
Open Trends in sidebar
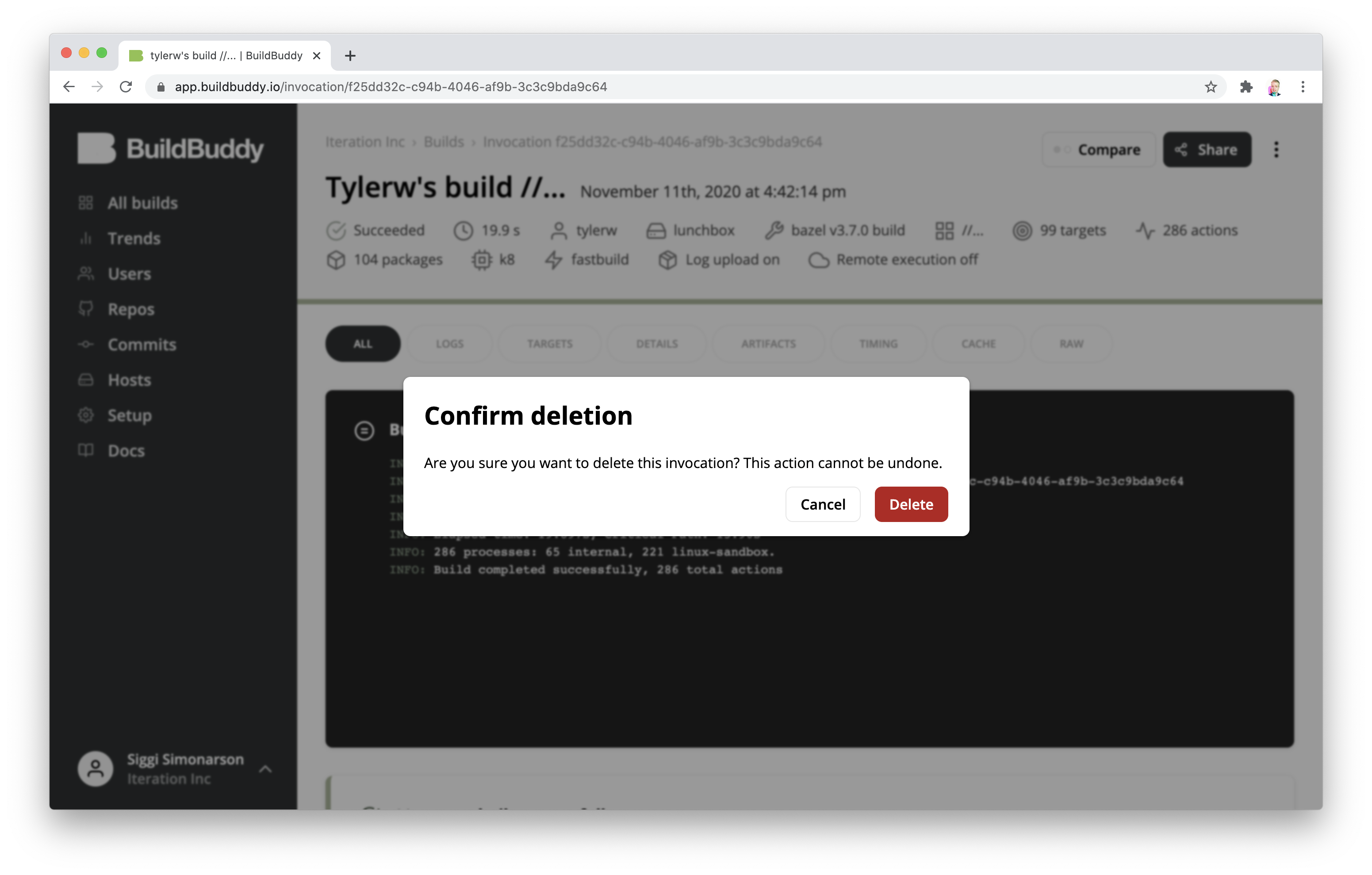click(x=134, y=238)
